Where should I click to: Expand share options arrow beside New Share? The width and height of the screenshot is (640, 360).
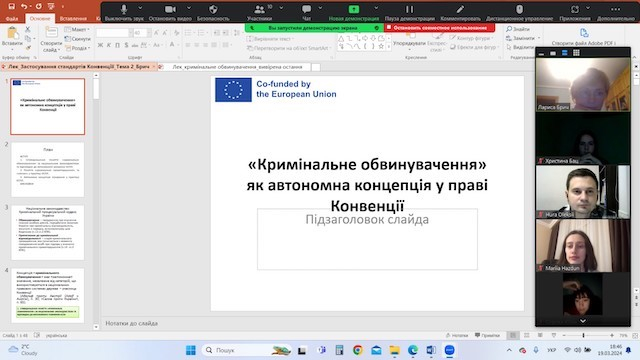tap(376, 8)
